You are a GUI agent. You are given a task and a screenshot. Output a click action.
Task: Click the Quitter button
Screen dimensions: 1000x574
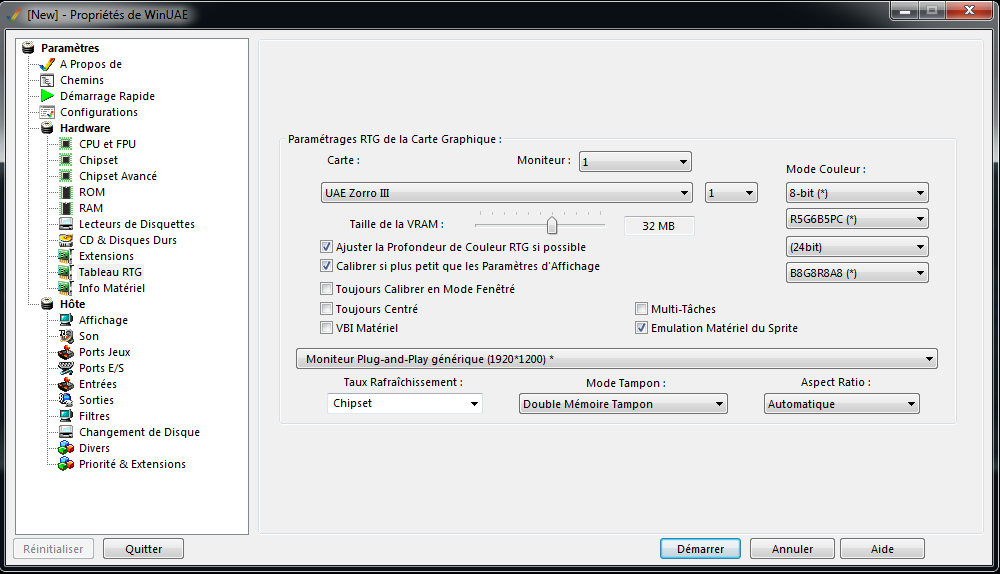143,548
